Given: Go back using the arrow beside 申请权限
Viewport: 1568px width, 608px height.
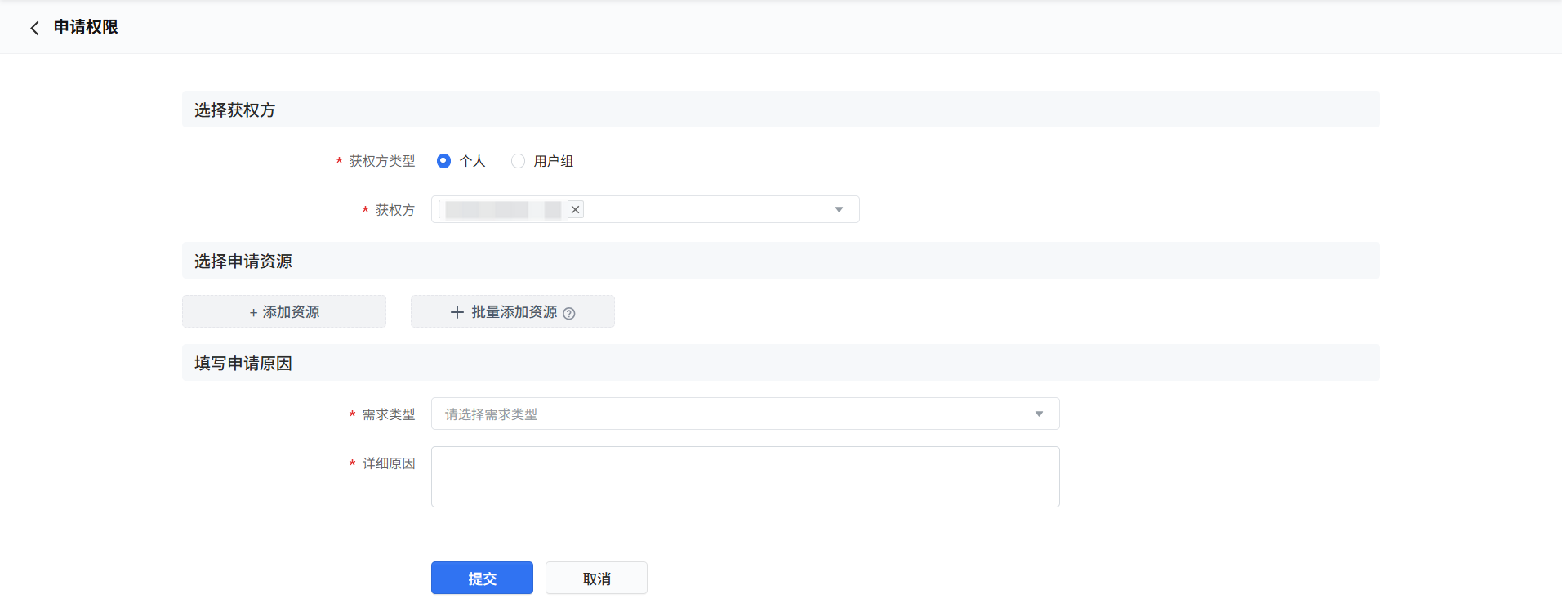Looking at the screenshot, I should 34,28.
